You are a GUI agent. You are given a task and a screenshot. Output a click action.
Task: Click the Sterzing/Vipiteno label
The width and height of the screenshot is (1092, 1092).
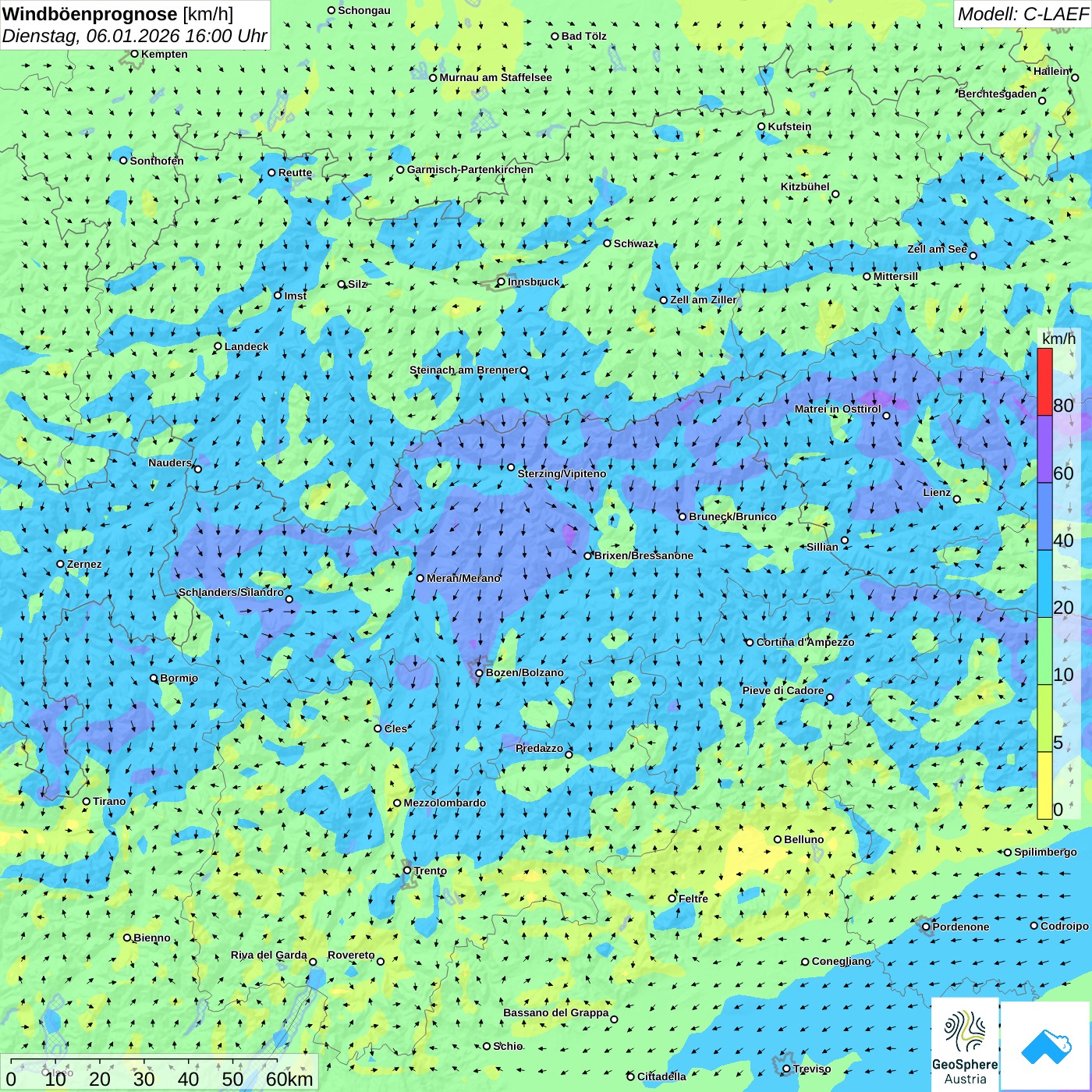[562, 473]
